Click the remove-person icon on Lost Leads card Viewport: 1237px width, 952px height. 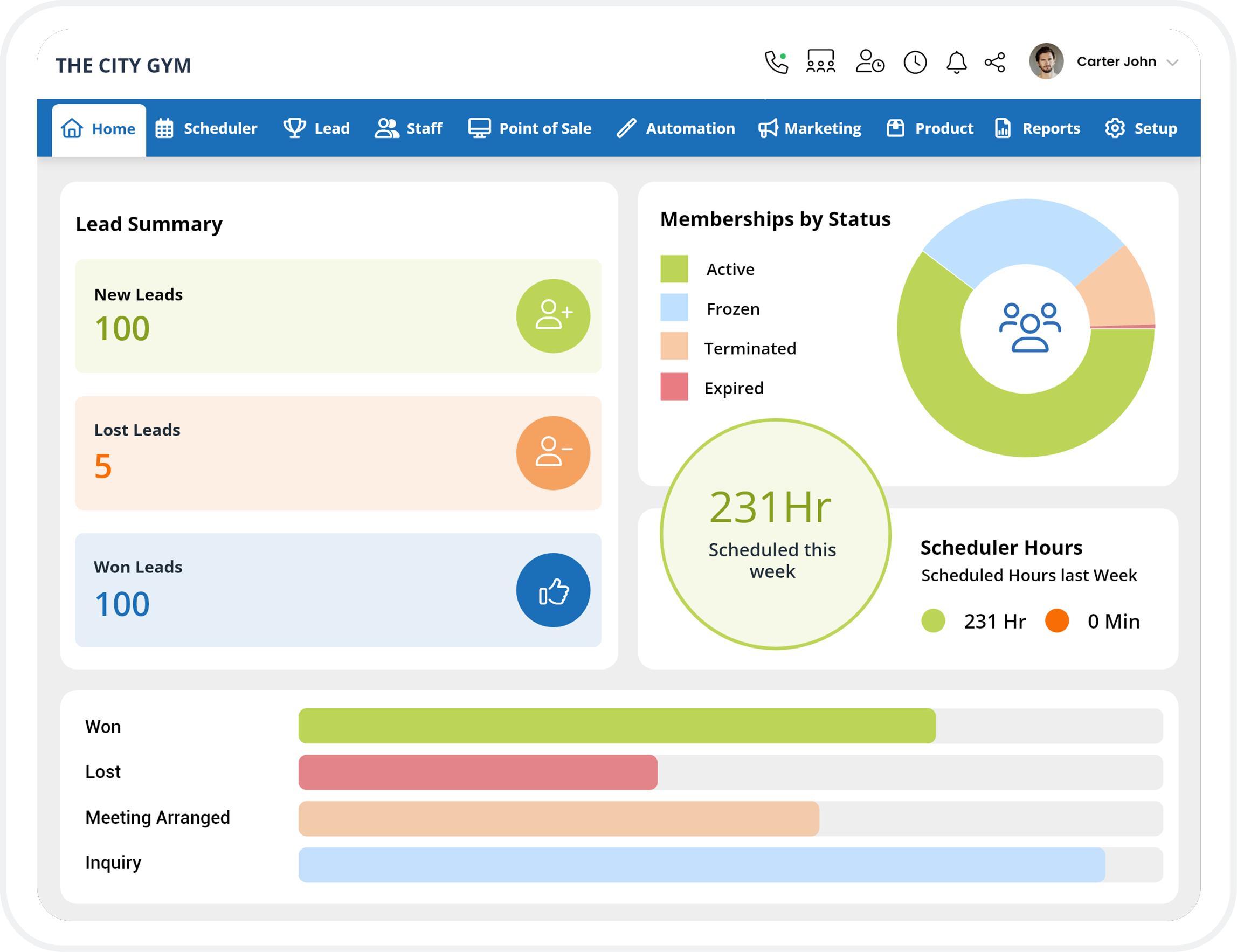click(554, 452)
